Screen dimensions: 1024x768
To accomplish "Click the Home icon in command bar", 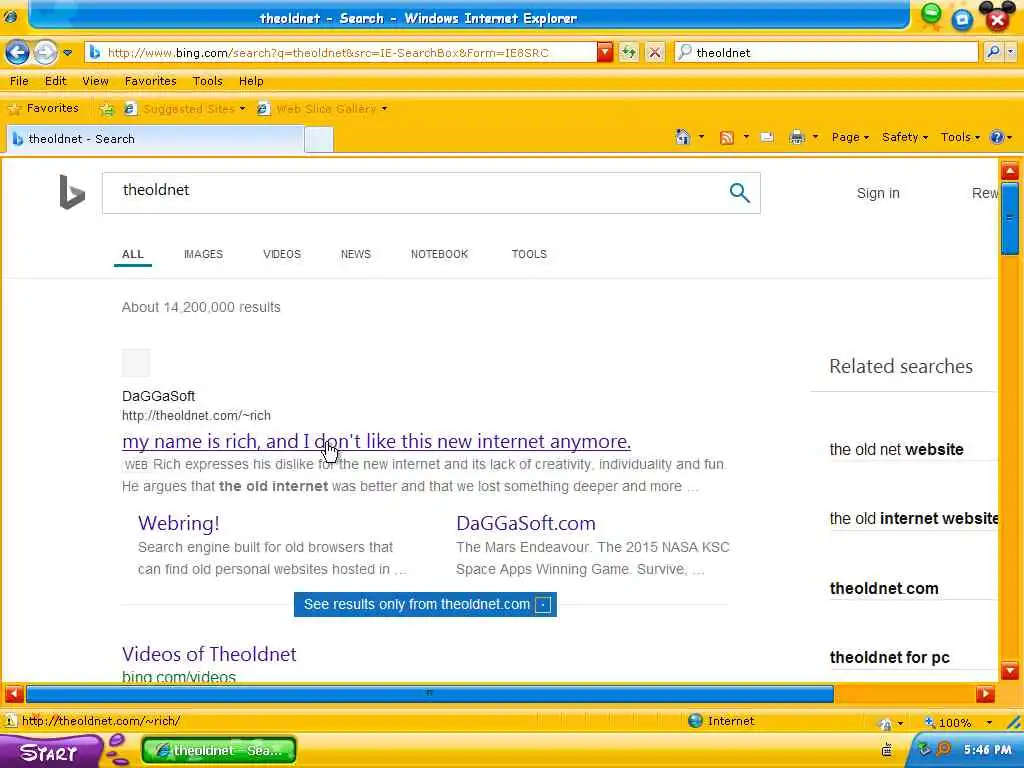I will click(682, 137).
